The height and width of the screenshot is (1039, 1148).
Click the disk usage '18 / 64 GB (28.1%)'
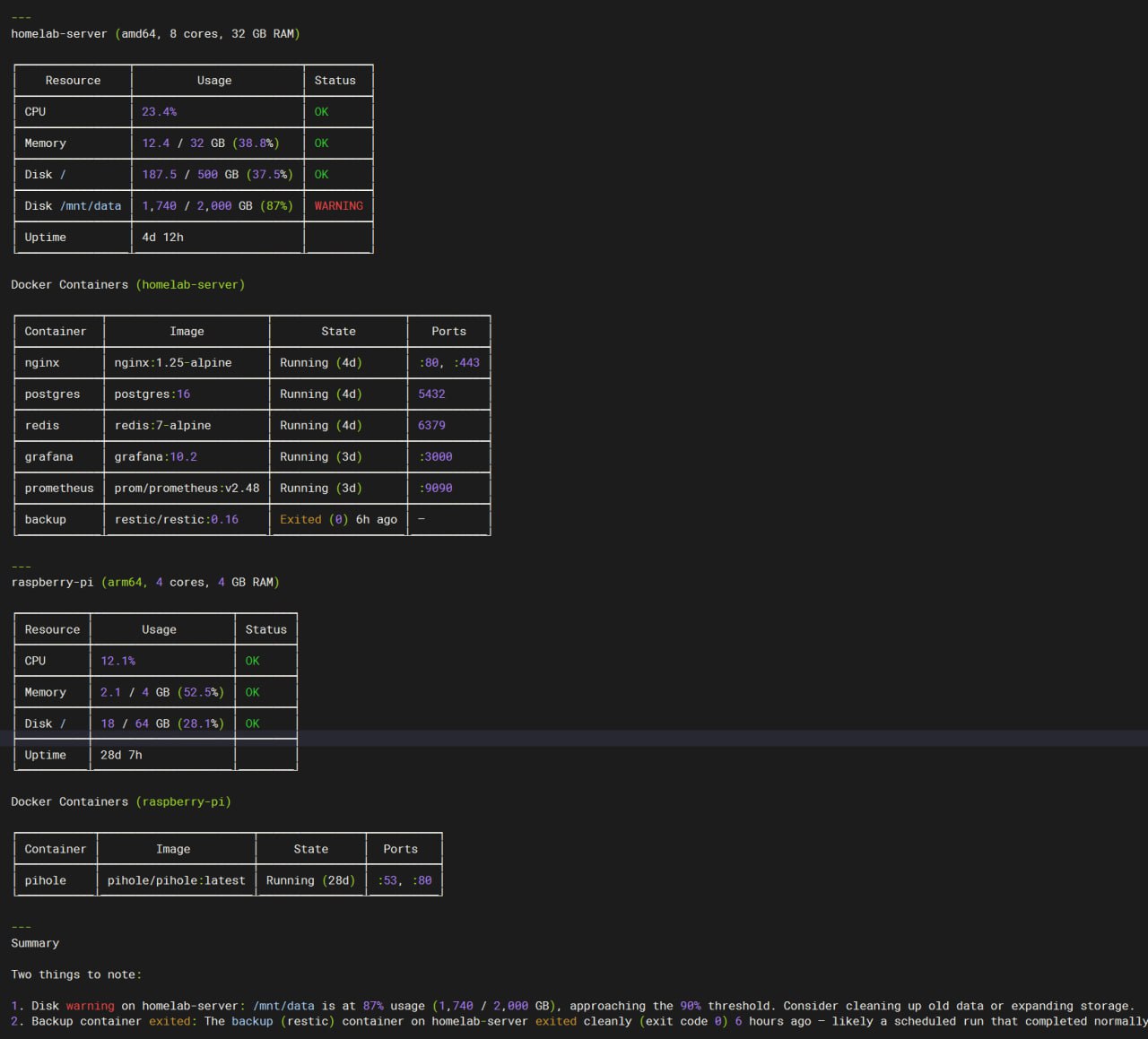click(162, 724)
